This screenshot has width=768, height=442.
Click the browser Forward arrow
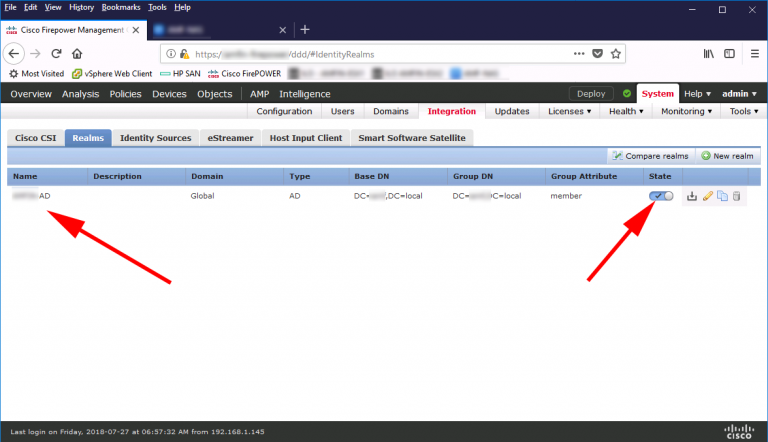tap(35, 54)
